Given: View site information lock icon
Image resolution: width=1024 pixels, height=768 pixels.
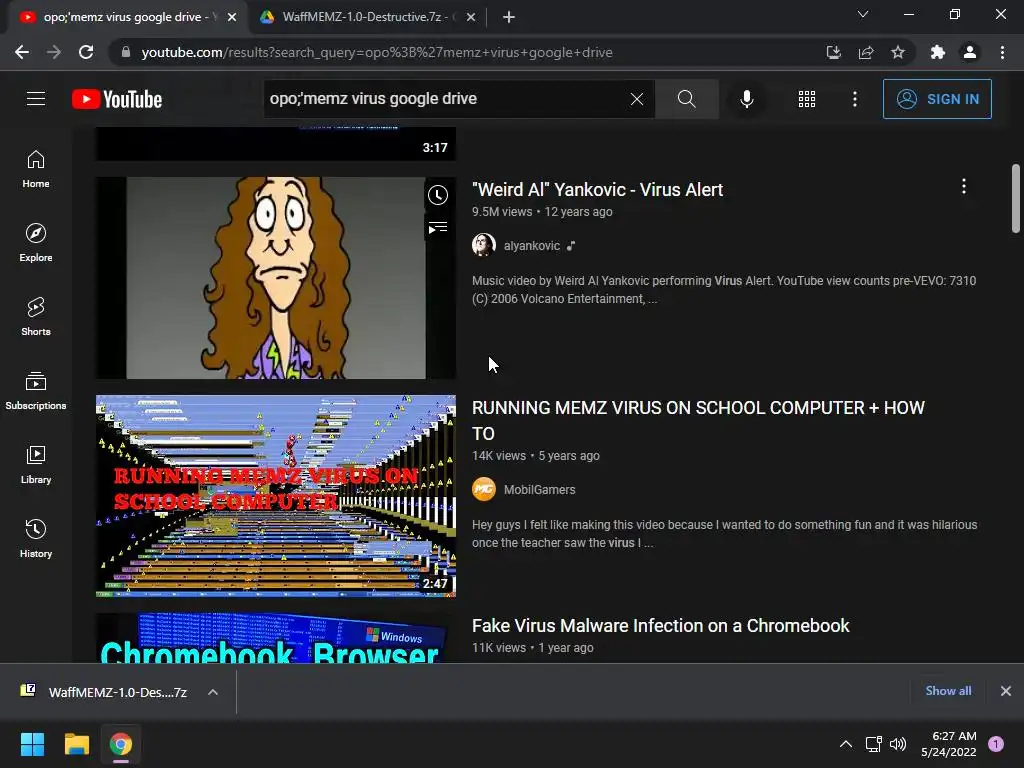Looking at the screenshot, I should pos(126,52).
